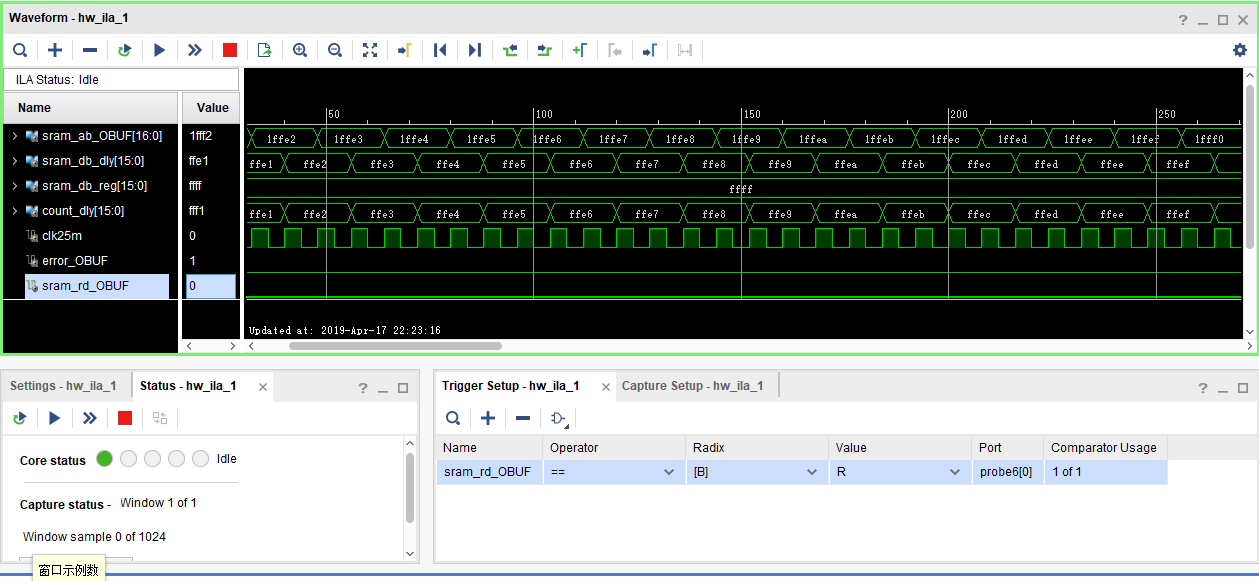Click the waveform horizontal scrollbar
The width and height of the screenshot is (1259, 581).
click(395, 346)
